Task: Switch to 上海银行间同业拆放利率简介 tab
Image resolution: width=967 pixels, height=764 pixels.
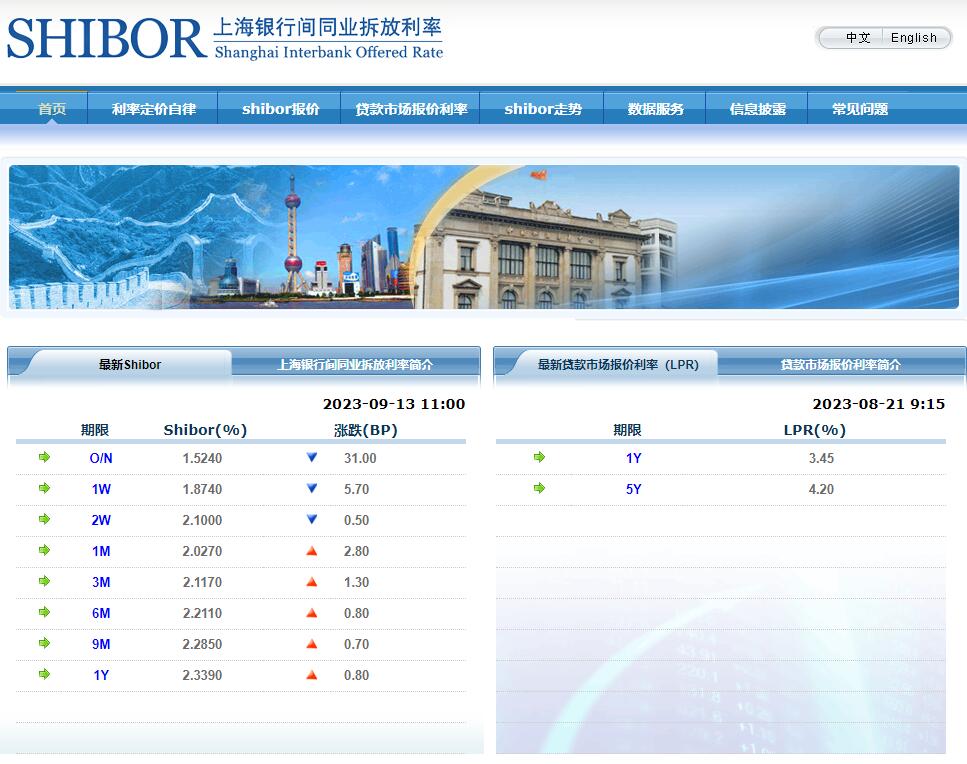Action: tap(355, 364)
